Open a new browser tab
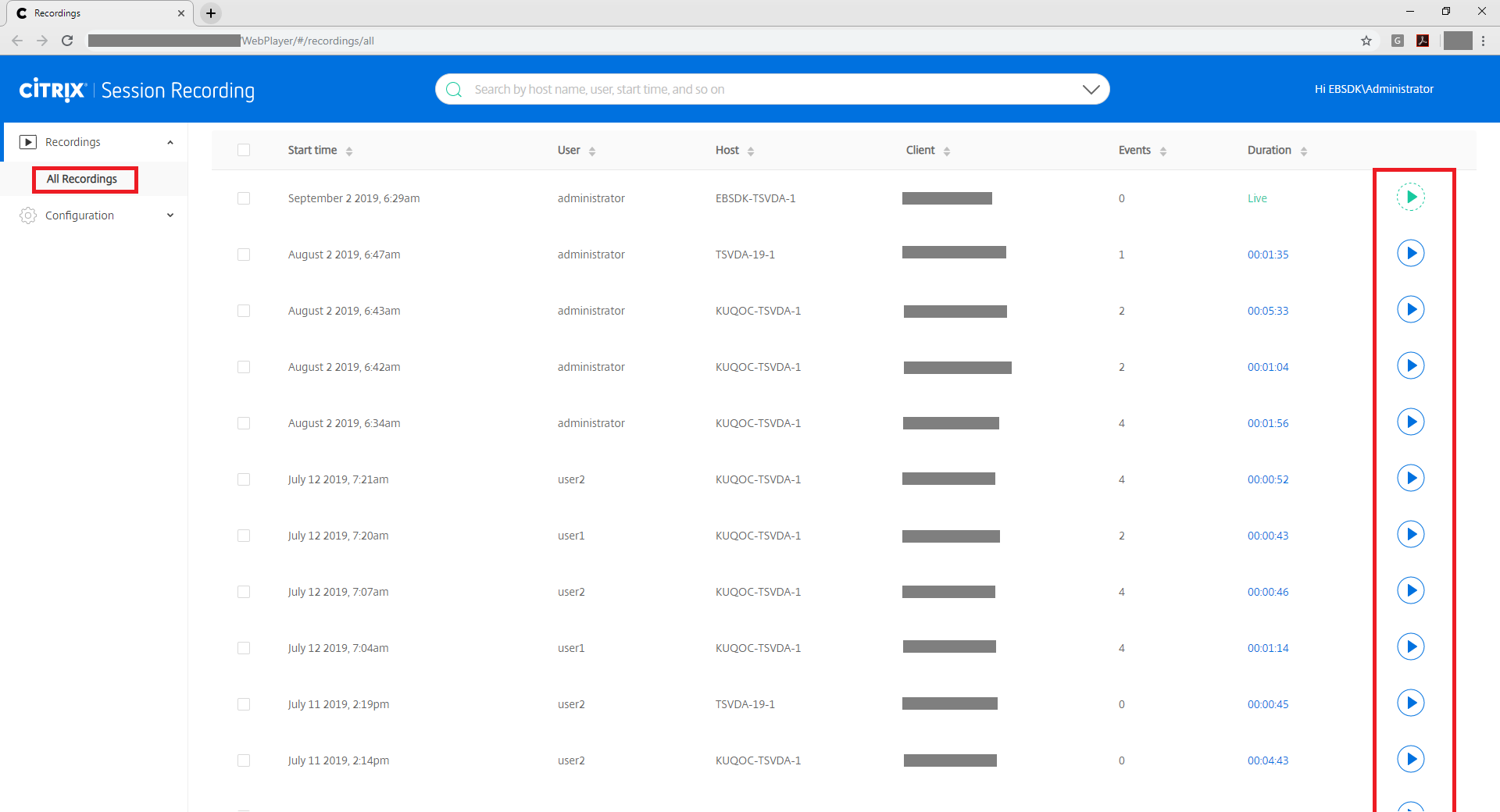The image size is (1500, 812). tap(211, 13)
